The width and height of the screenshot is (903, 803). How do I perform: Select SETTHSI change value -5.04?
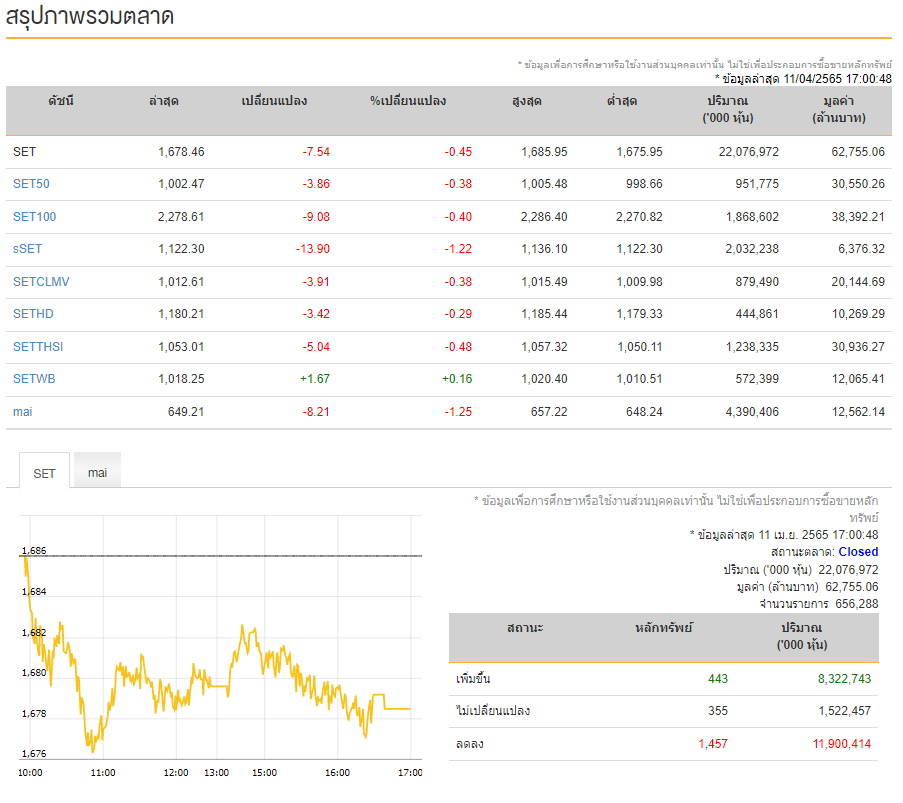click(x=316, y=347)
